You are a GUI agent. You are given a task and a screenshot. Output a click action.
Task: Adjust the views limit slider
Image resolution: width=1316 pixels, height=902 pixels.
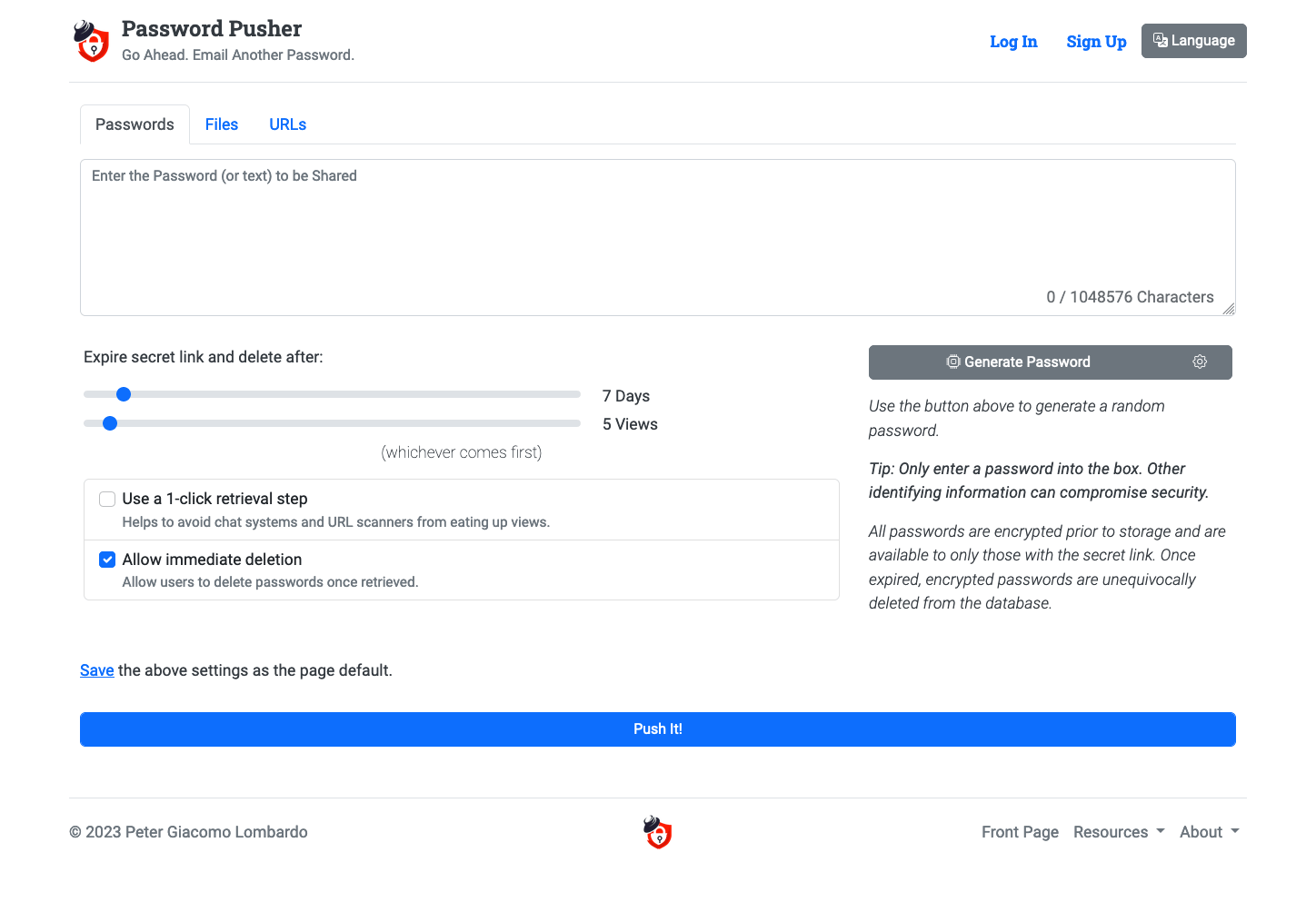pyautogui.click(x=110, y=423)
